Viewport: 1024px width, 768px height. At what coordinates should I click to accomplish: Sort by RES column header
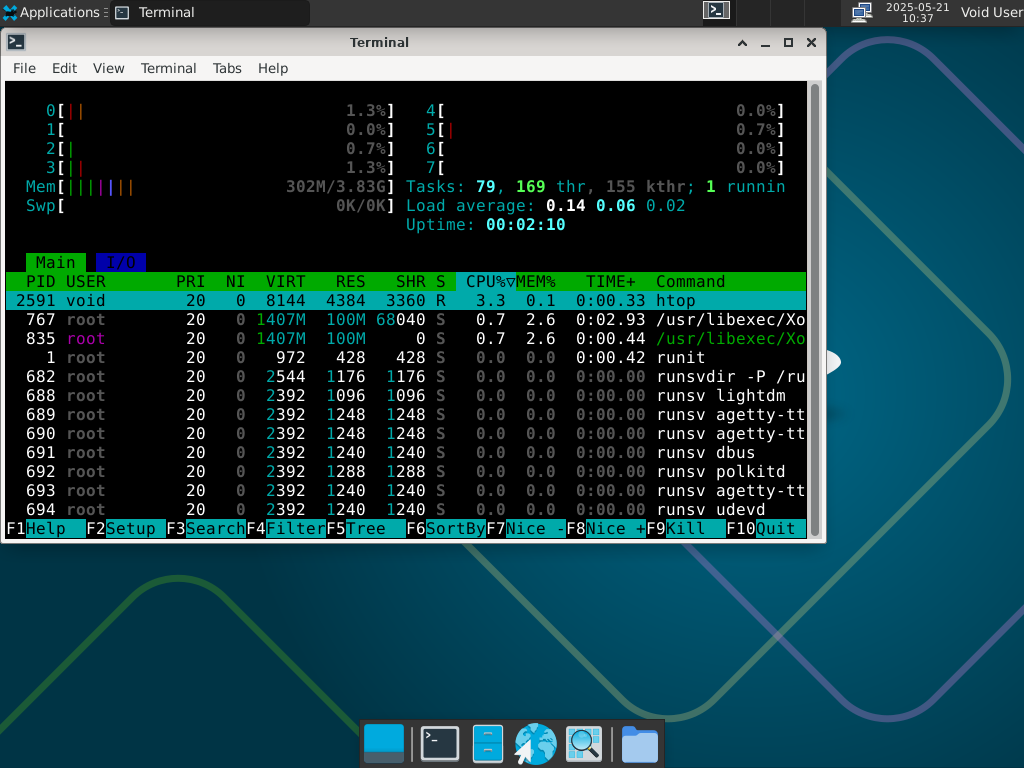(350, 281)
